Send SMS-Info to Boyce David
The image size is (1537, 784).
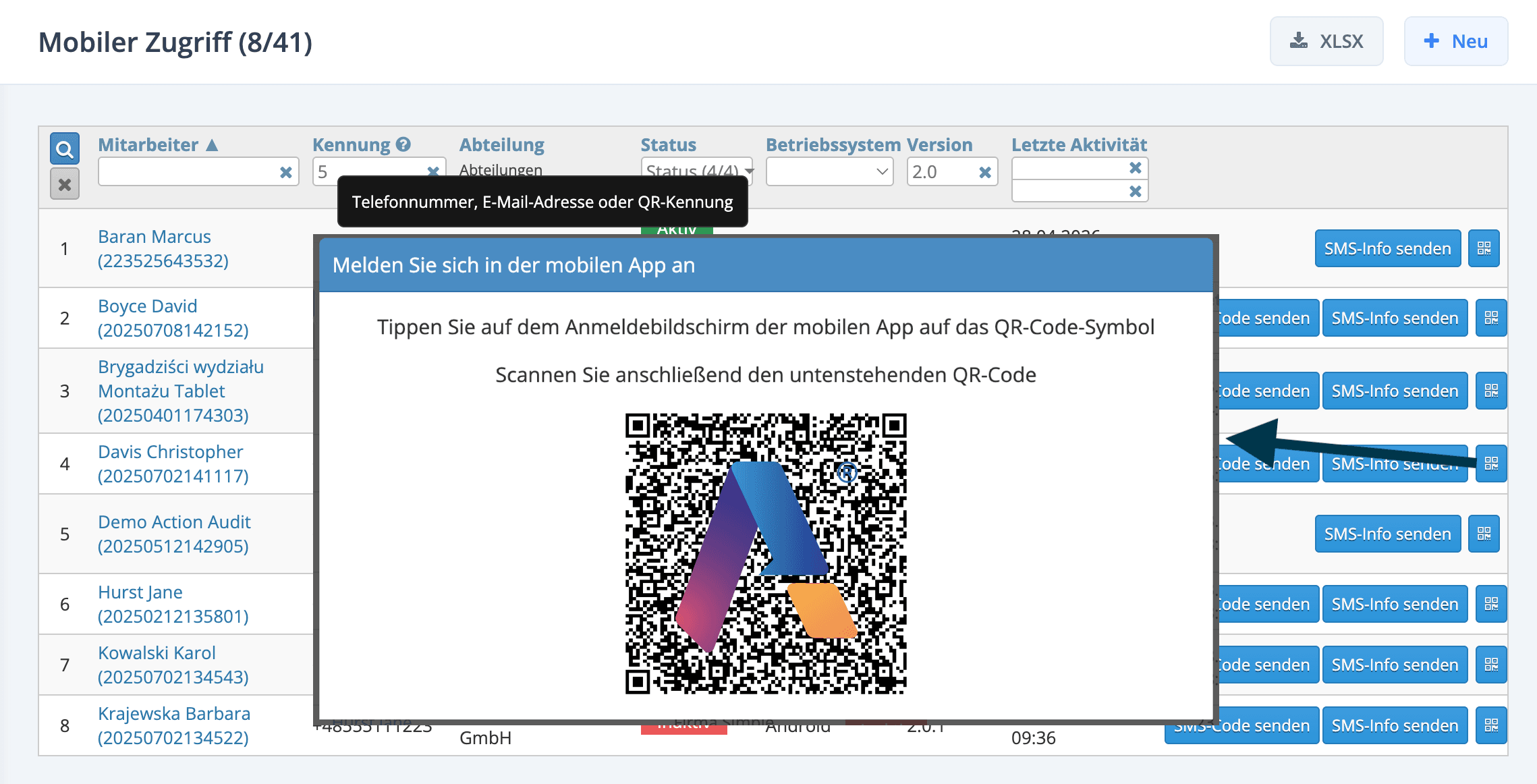(1395, 318)
